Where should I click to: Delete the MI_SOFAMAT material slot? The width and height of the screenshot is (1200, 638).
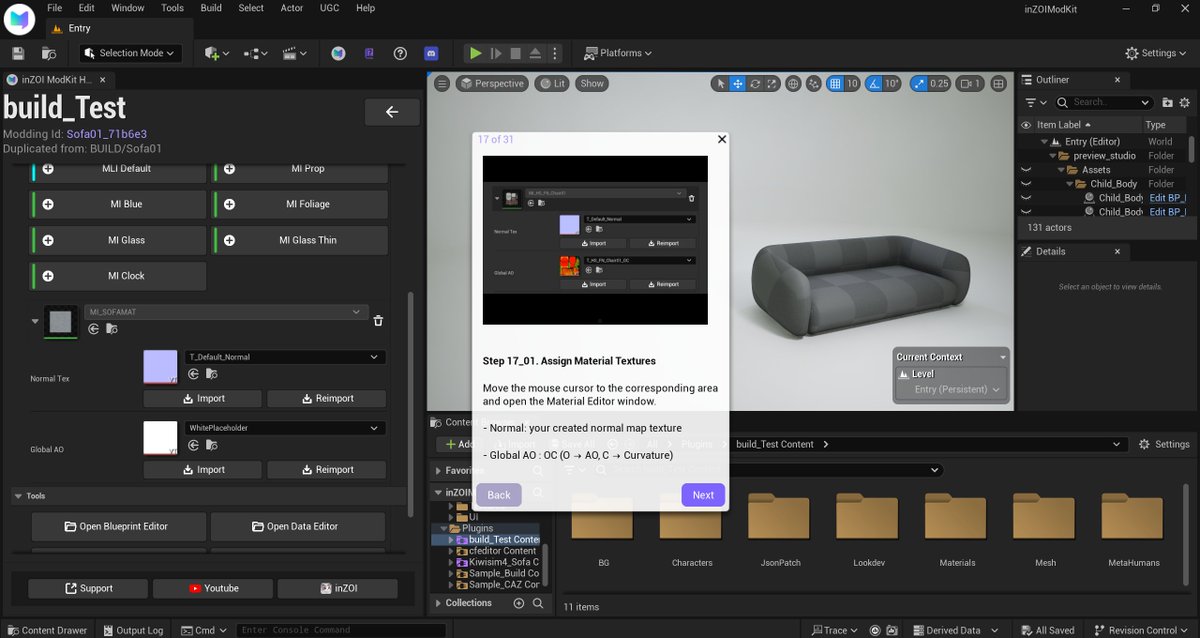coord(378,320)
